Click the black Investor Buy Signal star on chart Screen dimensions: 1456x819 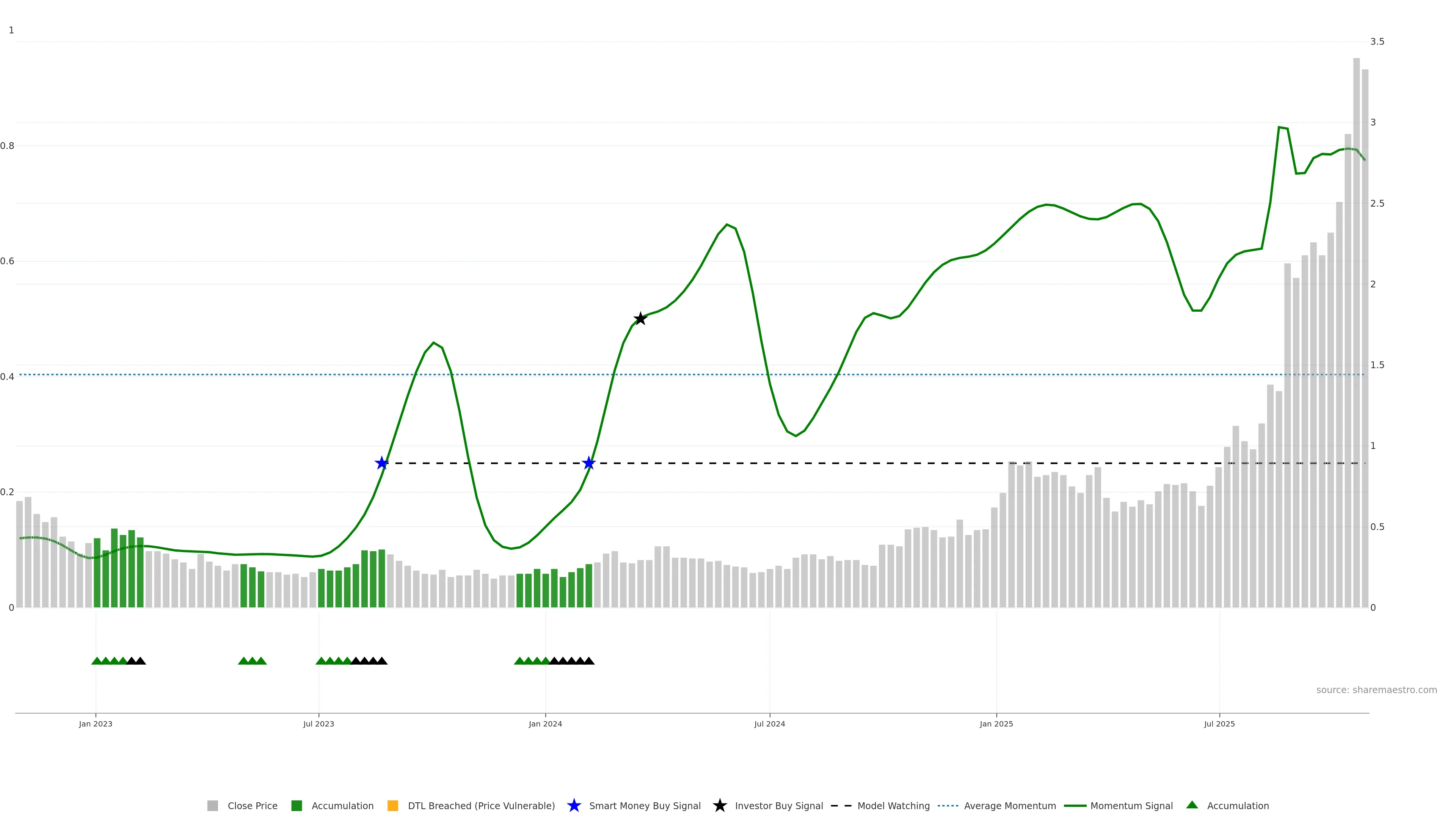[x=640, y=319]
